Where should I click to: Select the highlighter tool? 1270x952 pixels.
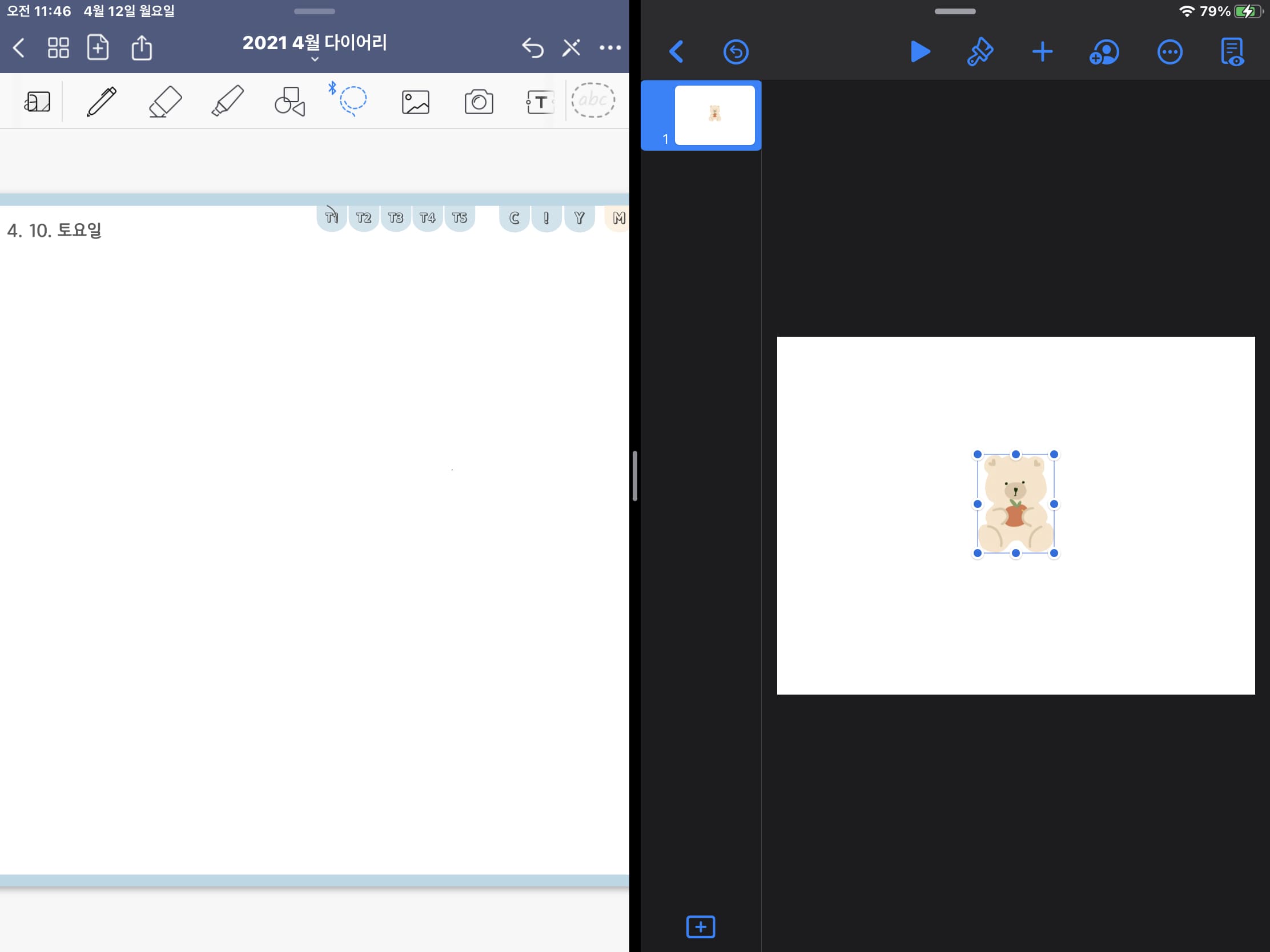[x=228, y=102]
